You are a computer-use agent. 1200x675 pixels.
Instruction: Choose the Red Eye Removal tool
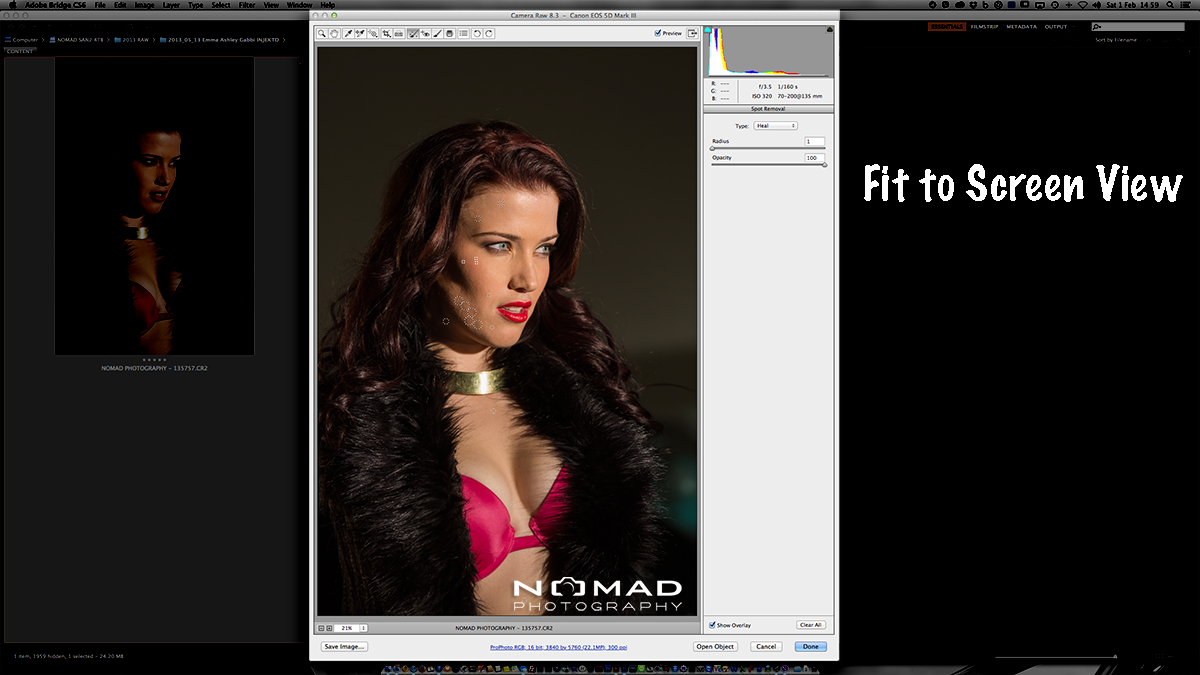(426, 33)
